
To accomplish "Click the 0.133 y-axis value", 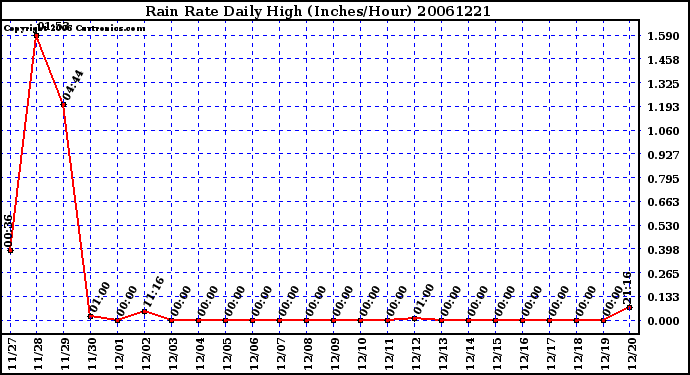I will (x=663, y=297).
